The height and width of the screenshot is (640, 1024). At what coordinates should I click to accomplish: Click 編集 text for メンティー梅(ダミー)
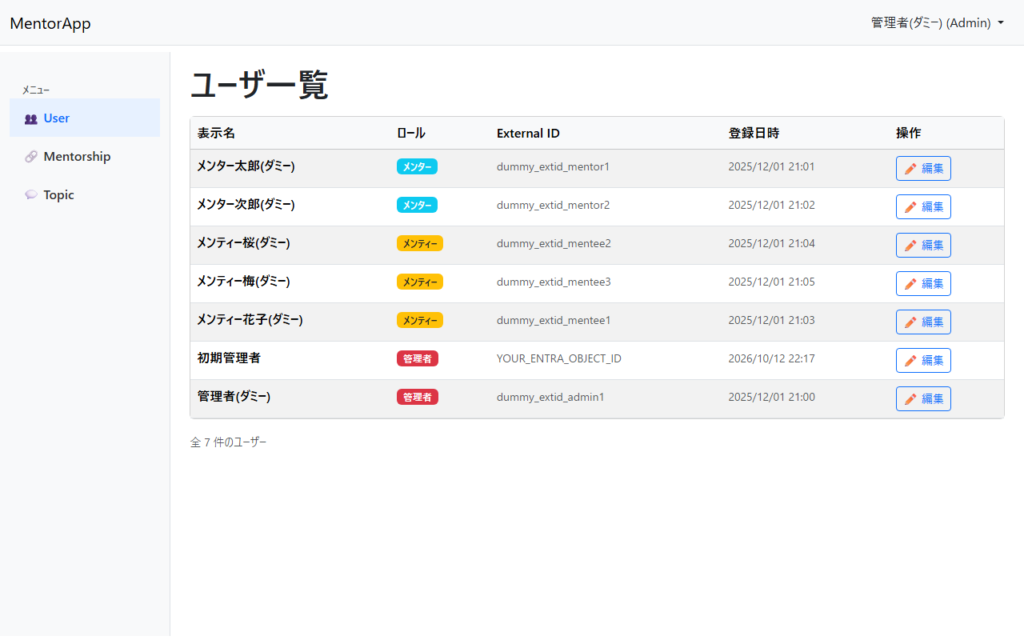[933, 283]
